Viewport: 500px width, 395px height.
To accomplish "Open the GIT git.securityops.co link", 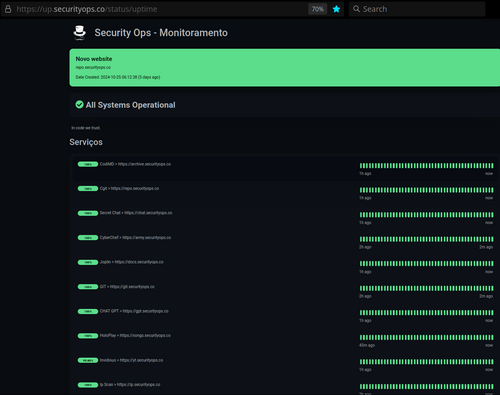I will [x=127, y=287].
